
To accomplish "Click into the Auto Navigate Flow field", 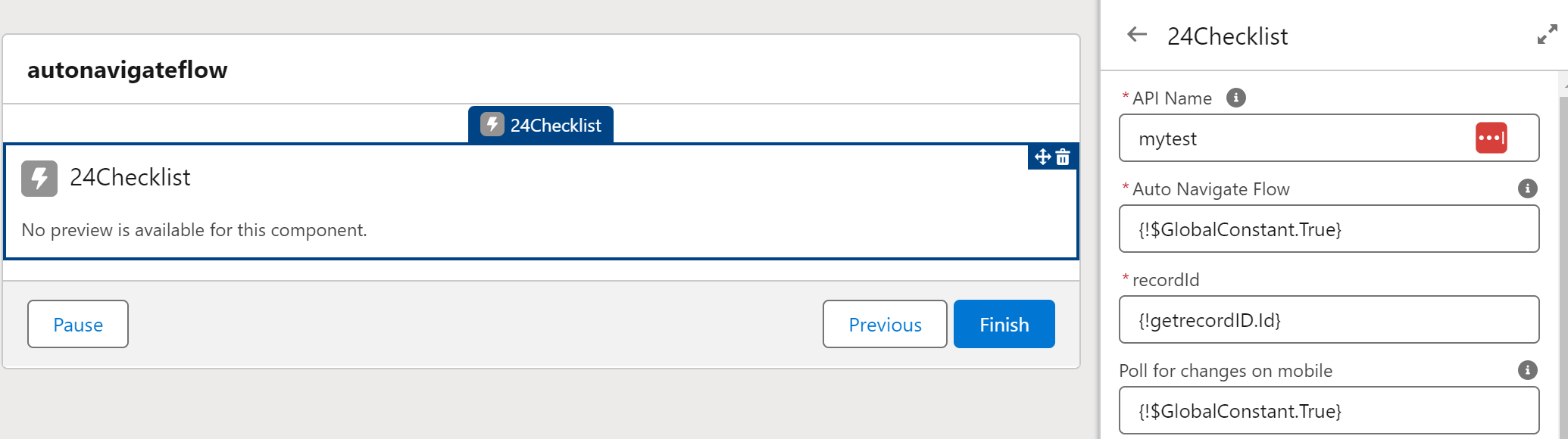I will point(1329,229).
